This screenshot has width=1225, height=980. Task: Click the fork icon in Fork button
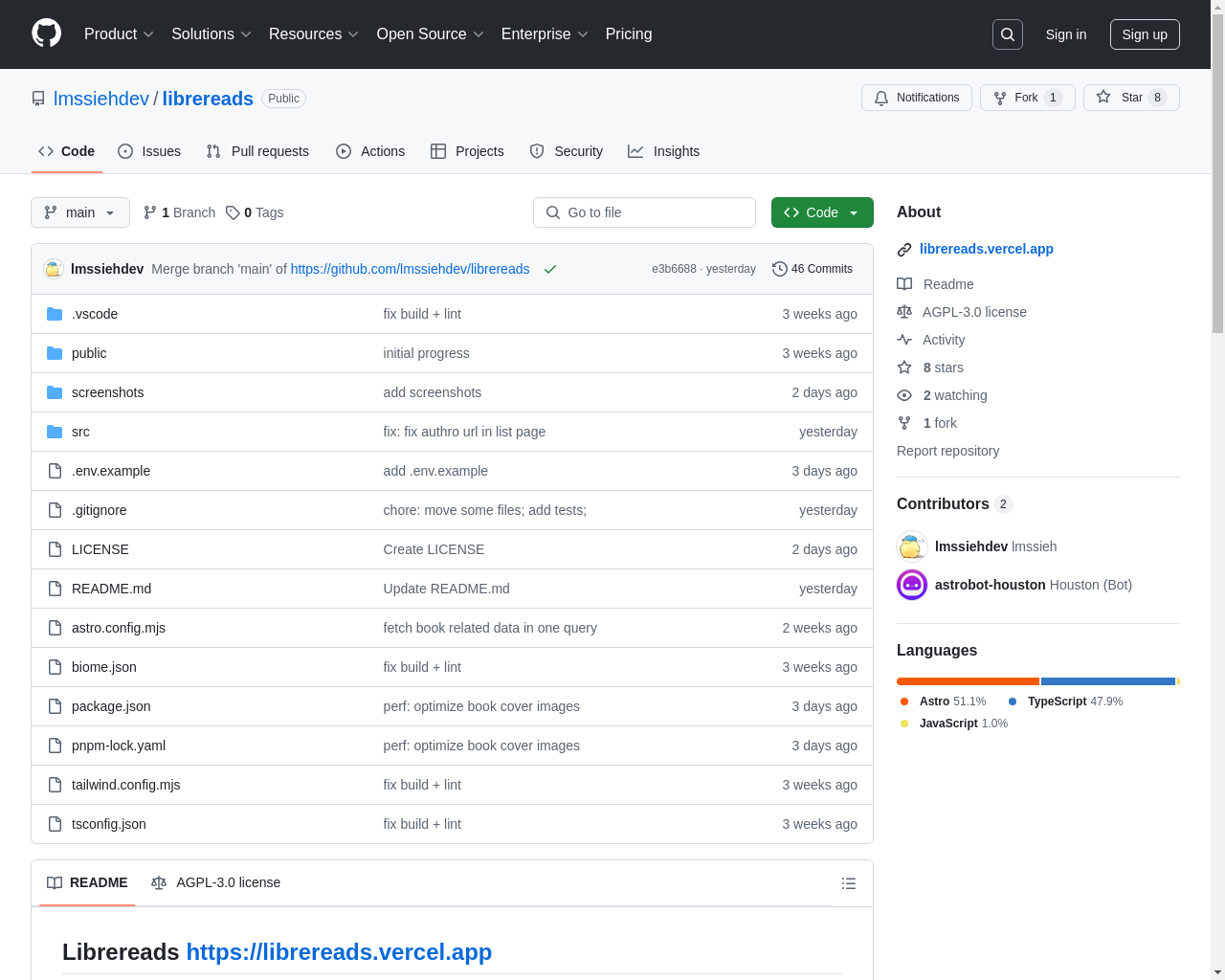pos(1000,98)
